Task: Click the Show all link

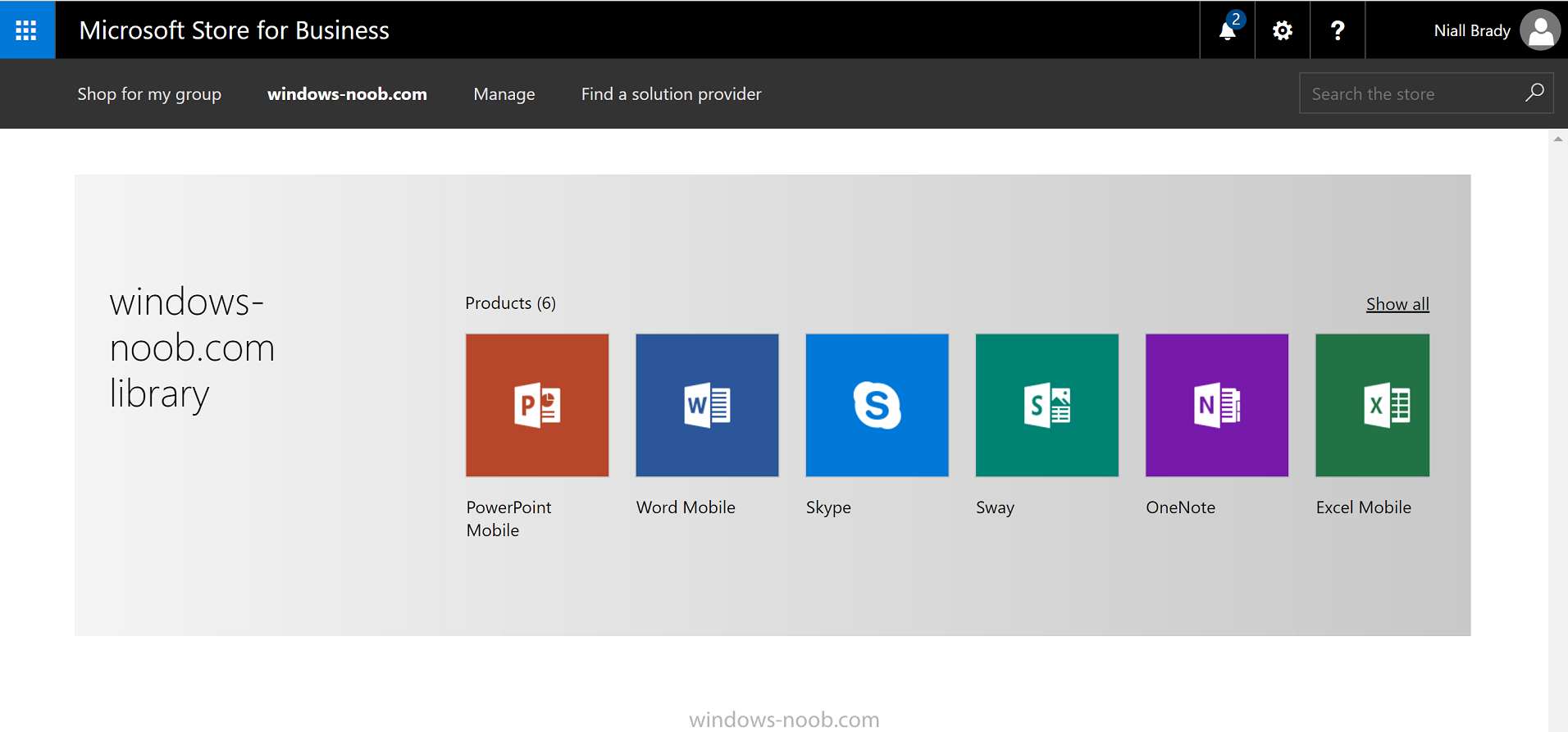Action: click(1397, 304)
